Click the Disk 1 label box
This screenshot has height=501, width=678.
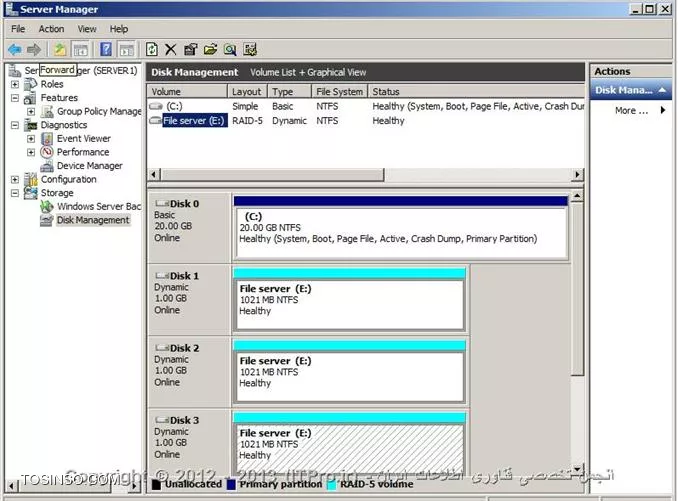[x=189, y=300]
